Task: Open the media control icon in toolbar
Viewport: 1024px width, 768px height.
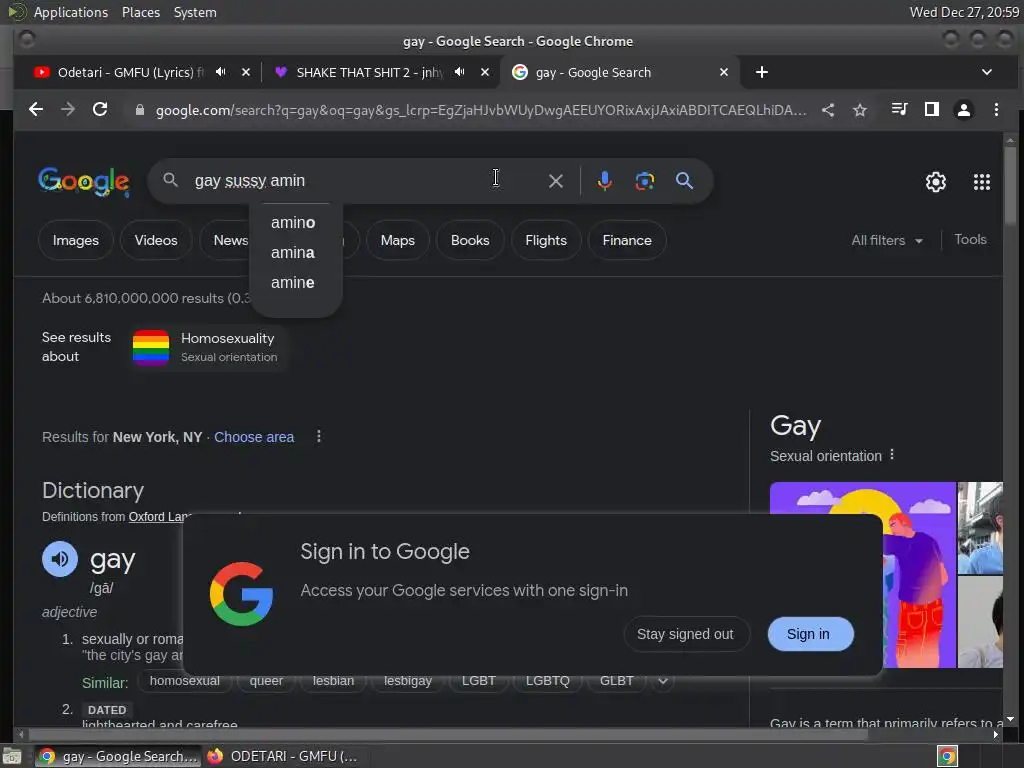Action: pyautogui.click(x=900, y=109)
